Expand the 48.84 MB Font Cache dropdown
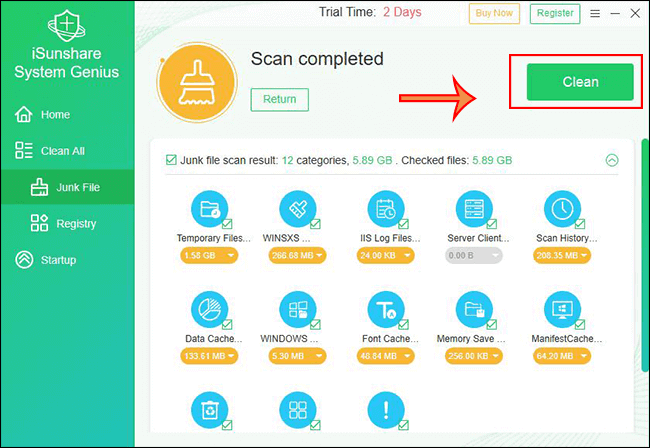This screenshot has height=448, width=650. click(x=386, y=356)
